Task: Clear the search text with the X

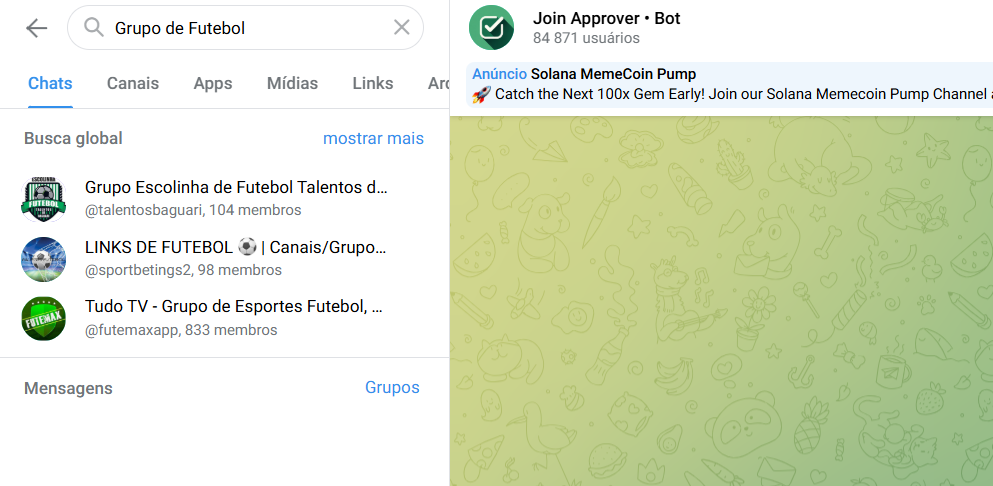Action: tap(402, 27)
